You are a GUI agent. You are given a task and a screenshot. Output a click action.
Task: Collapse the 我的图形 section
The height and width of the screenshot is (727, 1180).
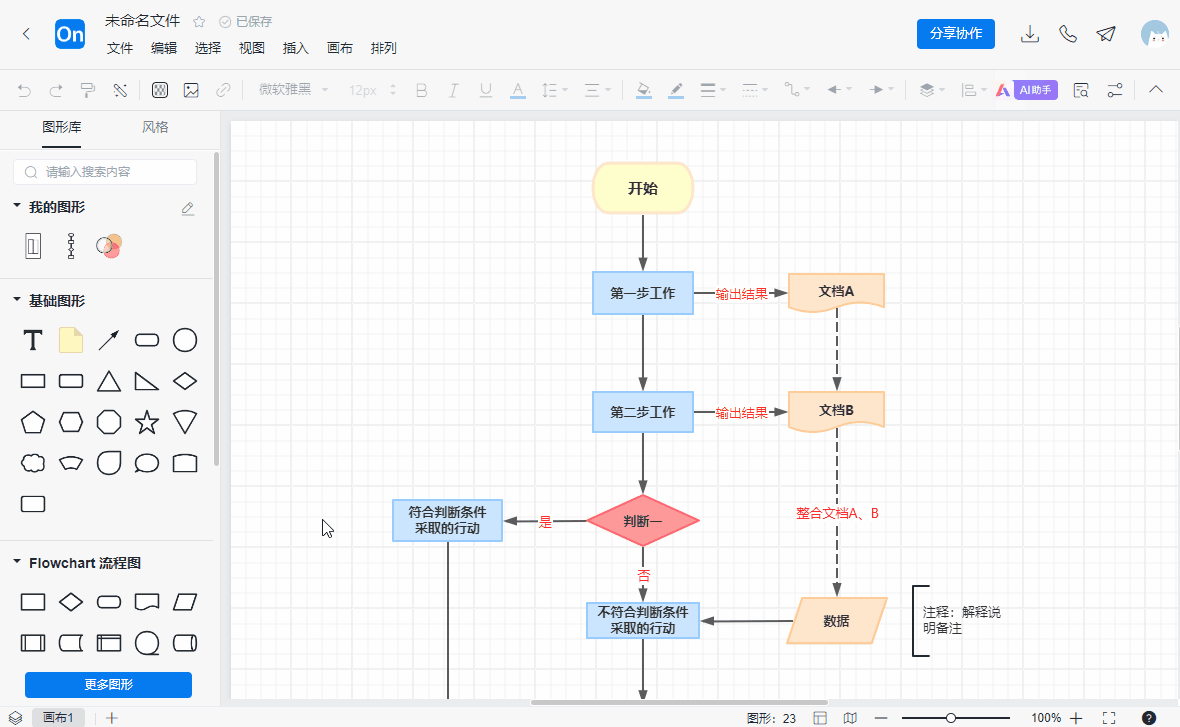click(x=17, y=205)
